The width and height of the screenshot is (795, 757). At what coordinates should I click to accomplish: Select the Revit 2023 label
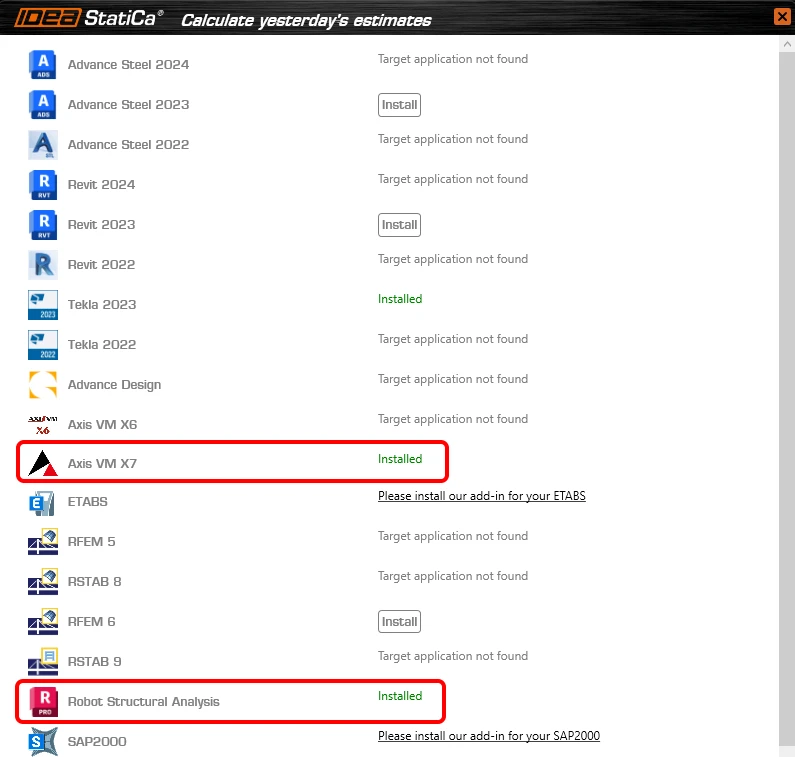click(x=101, y=225)
